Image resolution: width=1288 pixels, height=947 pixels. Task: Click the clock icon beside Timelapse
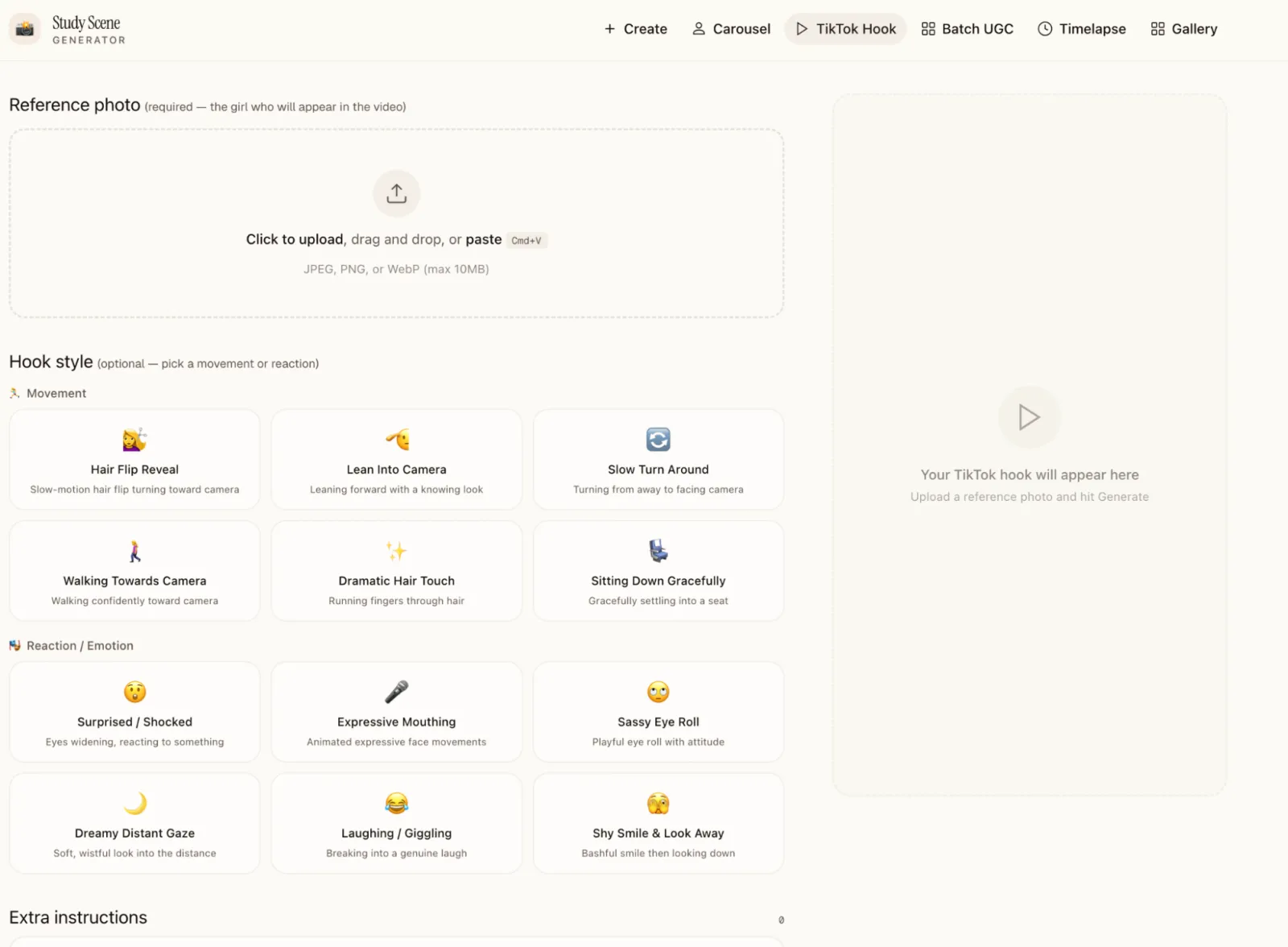coord(1045,29)
